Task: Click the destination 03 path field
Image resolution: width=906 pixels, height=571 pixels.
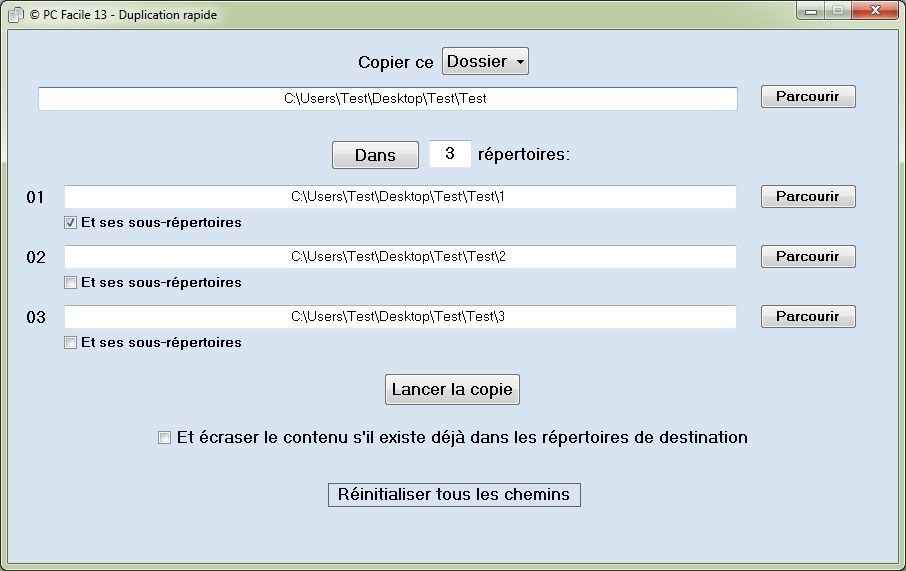Action: (x=400, y=317)
